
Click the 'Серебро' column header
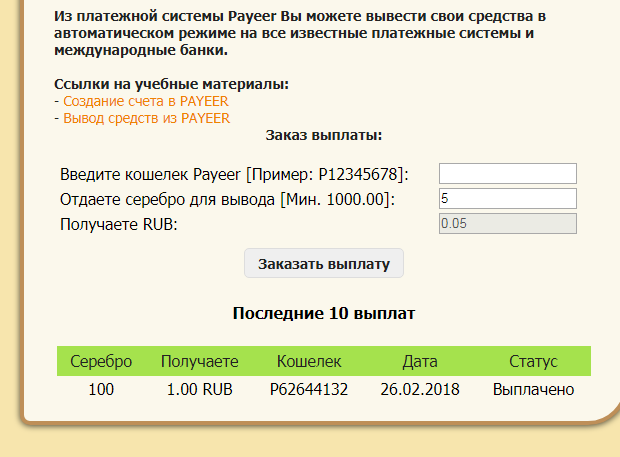101,361
